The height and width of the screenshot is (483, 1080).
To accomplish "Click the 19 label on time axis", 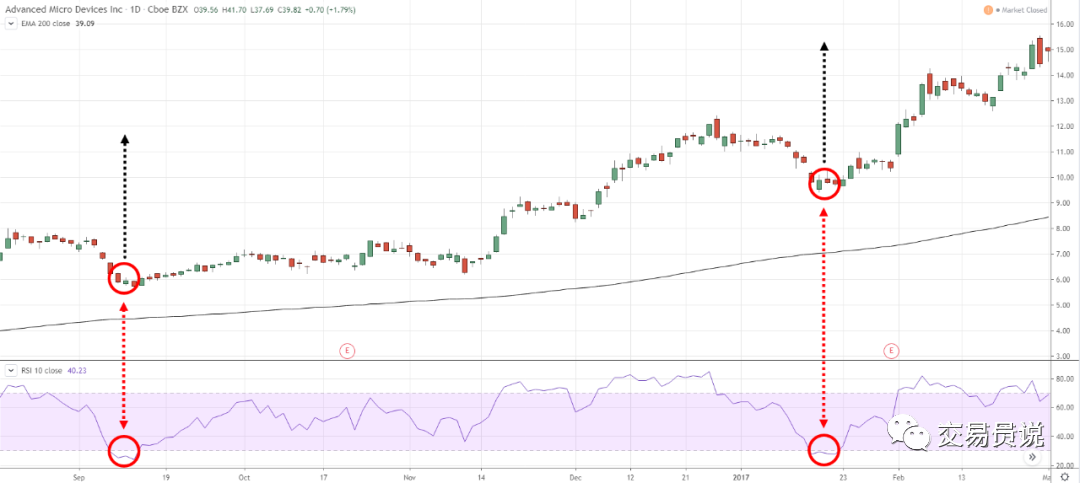I will pyautogui.click(x=165, y=476).
